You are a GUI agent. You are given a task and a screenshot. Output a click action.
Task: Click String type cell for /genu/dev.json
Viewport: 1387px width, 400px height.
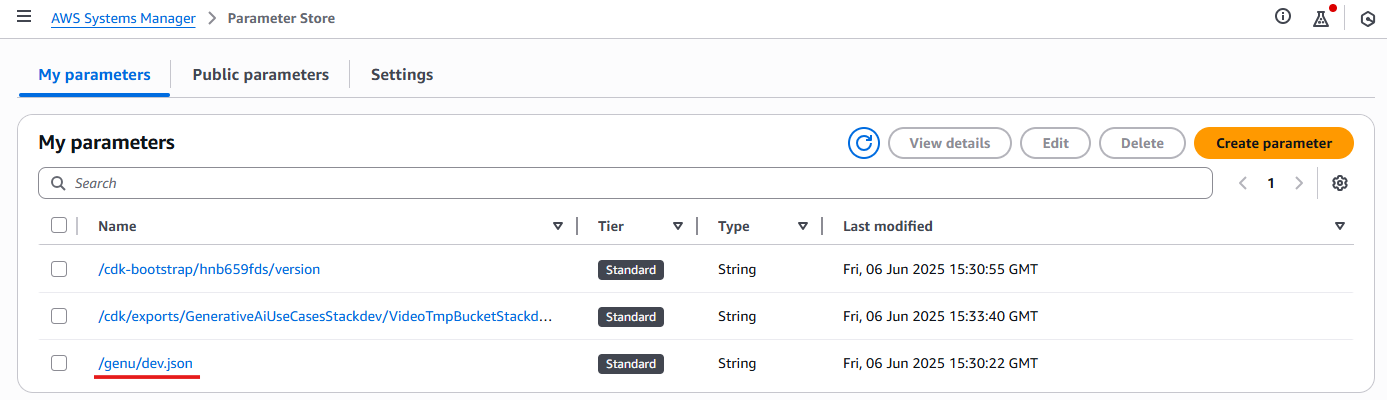click(737, 363)
